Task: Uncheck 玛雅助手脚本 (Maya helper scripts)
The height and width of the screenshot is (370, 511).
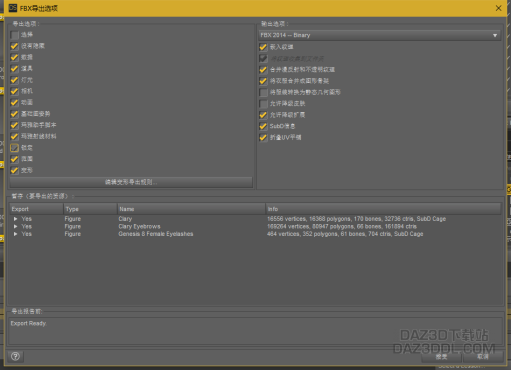Action: tap(14, 125)
